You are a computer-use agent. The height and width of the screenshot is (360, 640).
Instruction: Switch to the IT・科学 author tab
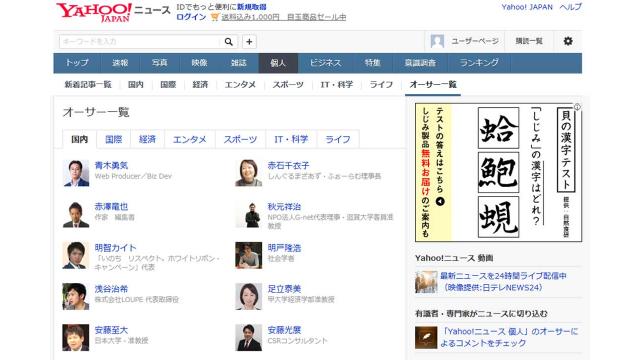291,139
